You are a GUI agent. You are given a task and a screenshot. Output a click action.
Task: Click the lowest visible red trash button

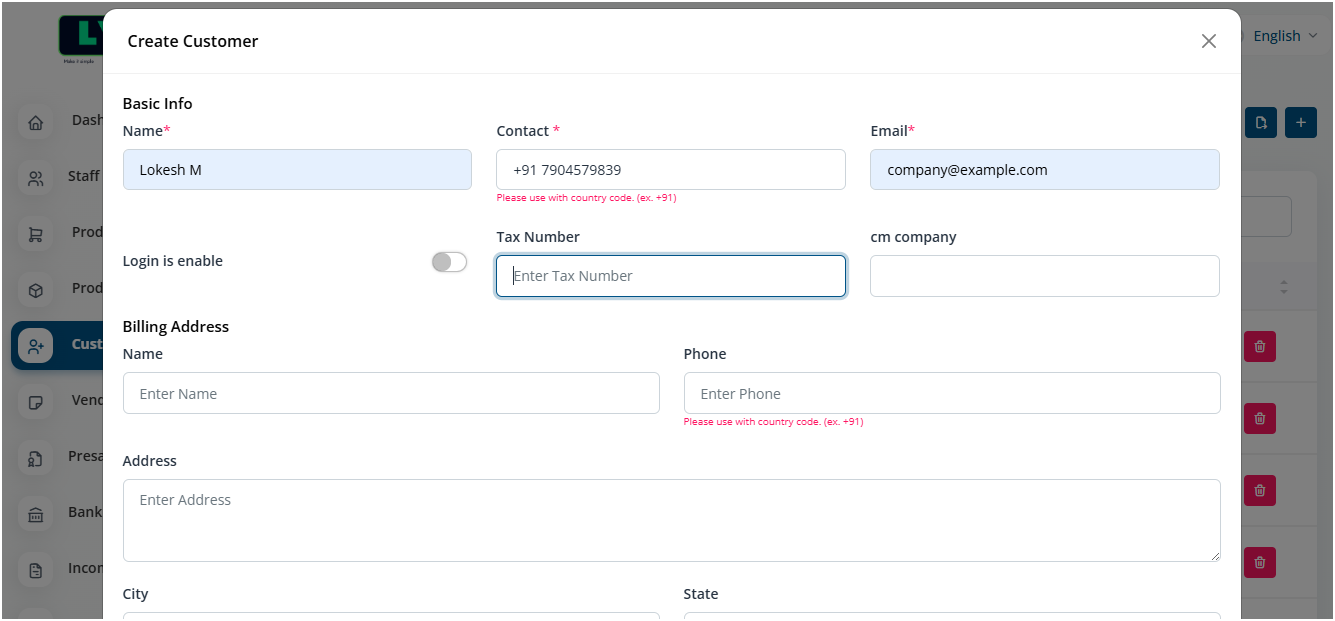click(x=1259, y=562)
